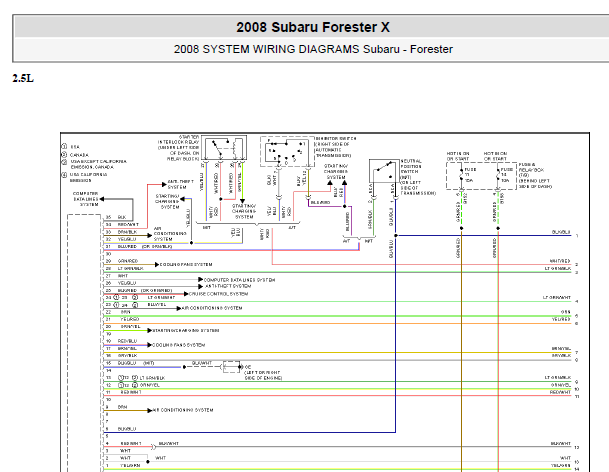Click "COOLING FANS SYSTEM" beside pin 29 GRN/RED
The width and height of the screenshot is (609, 472).
point(186,265)
